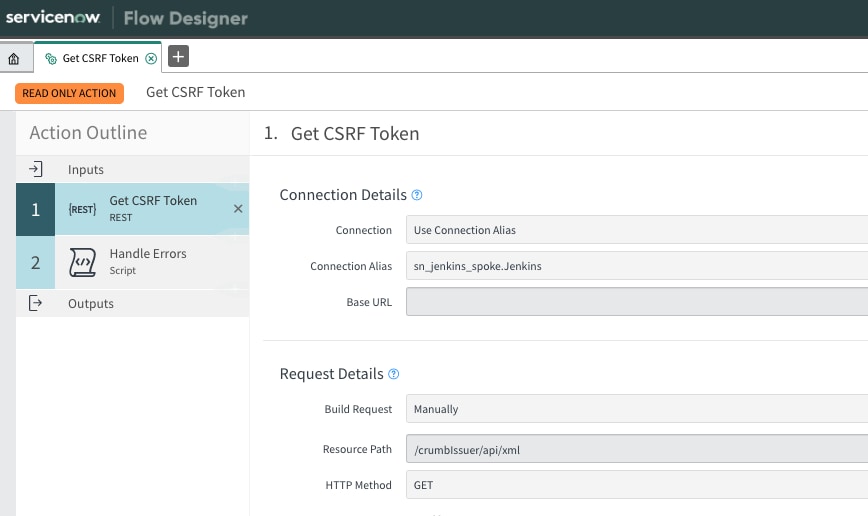This screenshot has width=868, height=516.
Task: Open the home tab icon
Action: tap(14, 59)
